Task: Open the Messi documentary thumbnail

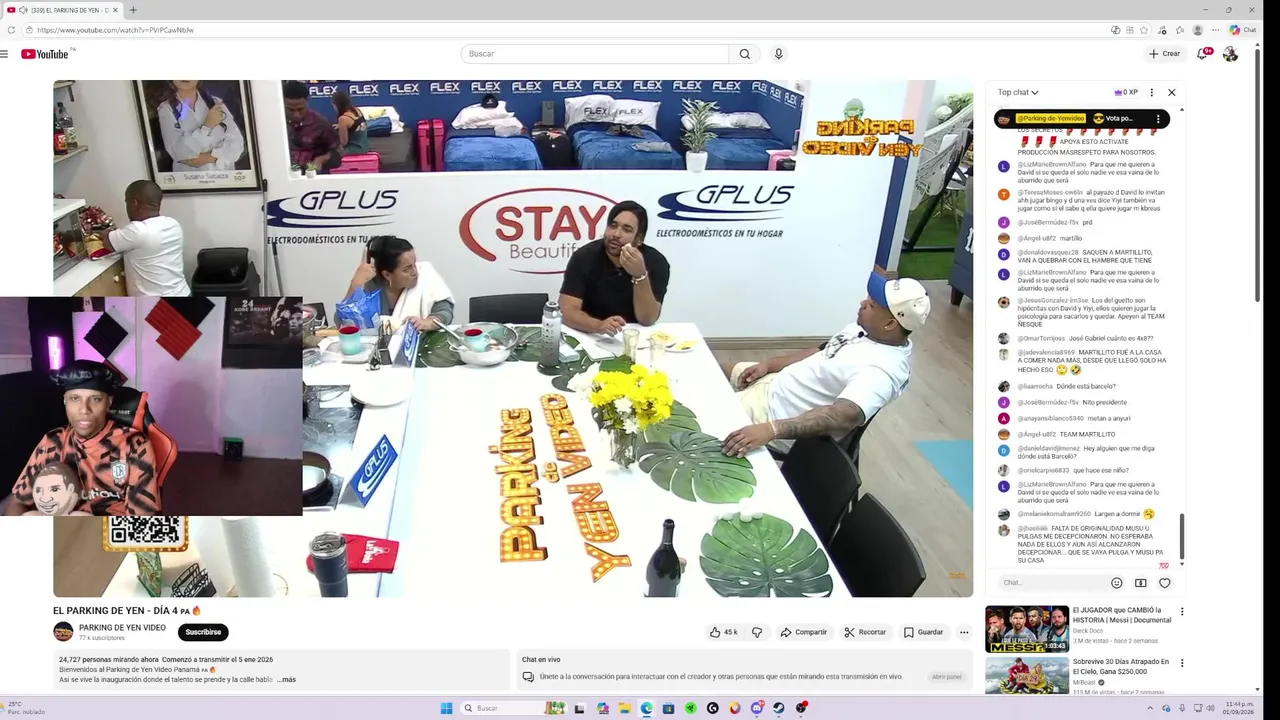Action: tap(1026, 629)
